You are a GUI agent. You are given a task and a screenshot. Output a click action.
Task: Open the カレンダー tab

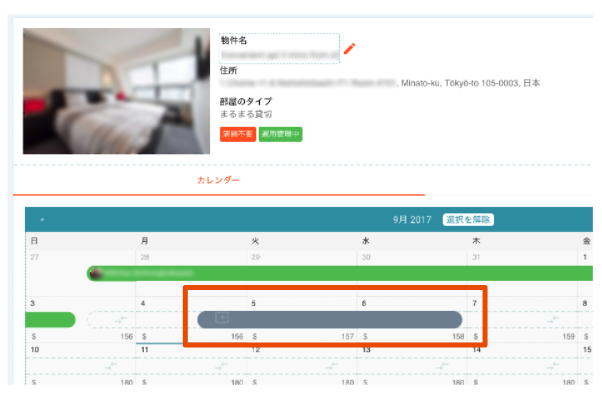218,180
